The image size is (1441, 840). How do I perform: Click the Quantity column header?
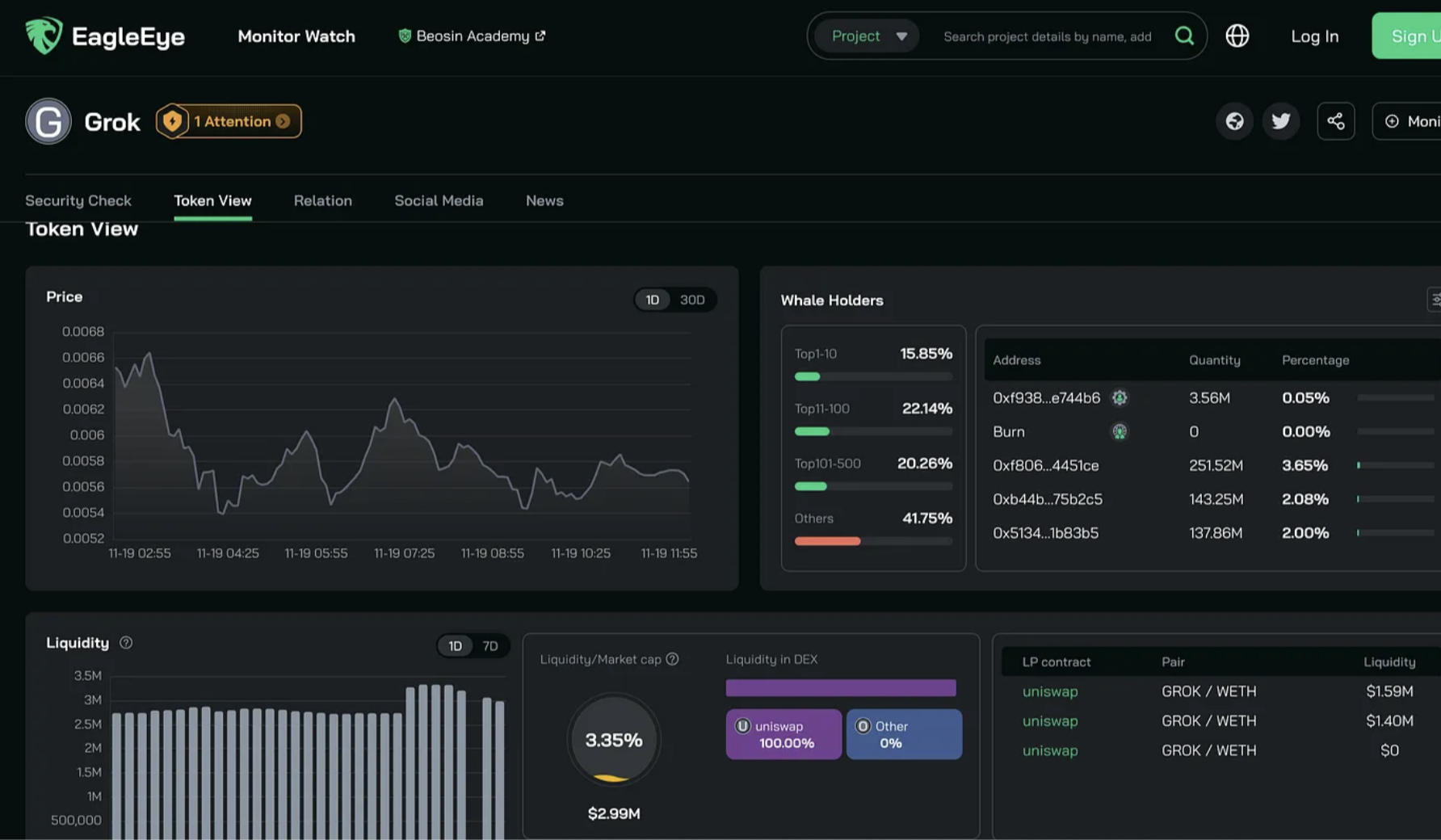click(1214, 360)
